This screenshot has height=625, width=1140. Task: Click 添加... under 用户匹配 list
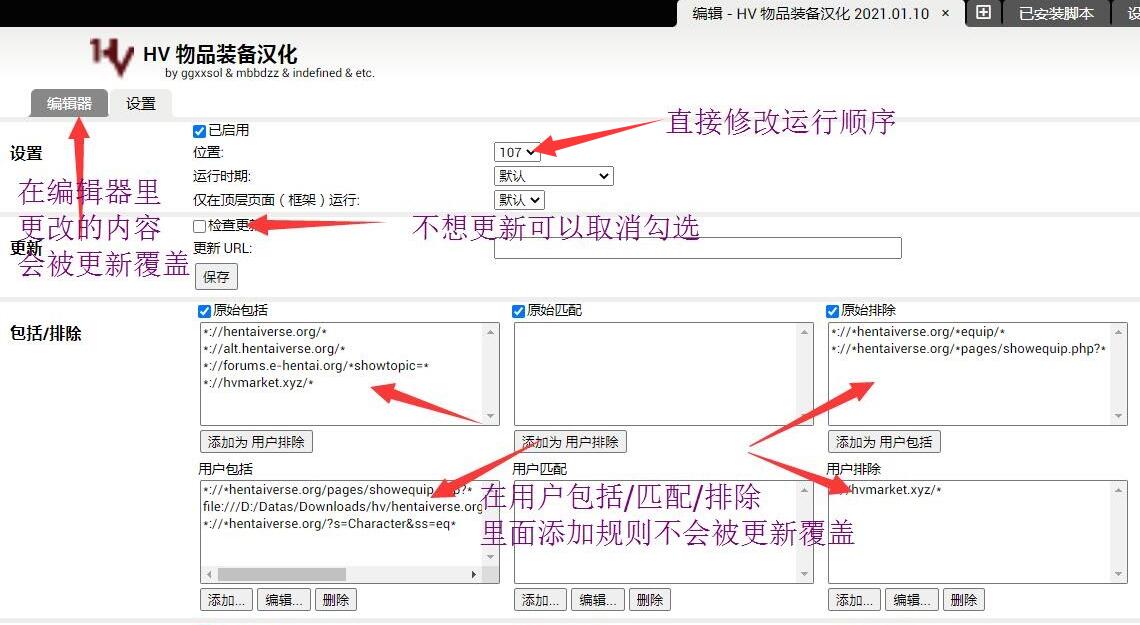click(541, 600)
